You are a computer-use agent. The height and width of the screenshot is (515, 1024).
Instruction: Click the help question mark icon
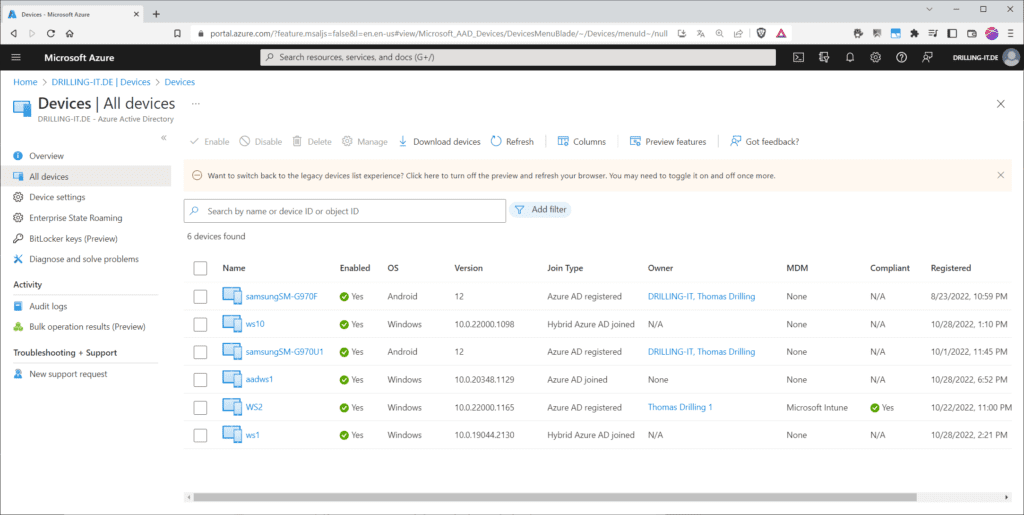[x=901, y=57]
